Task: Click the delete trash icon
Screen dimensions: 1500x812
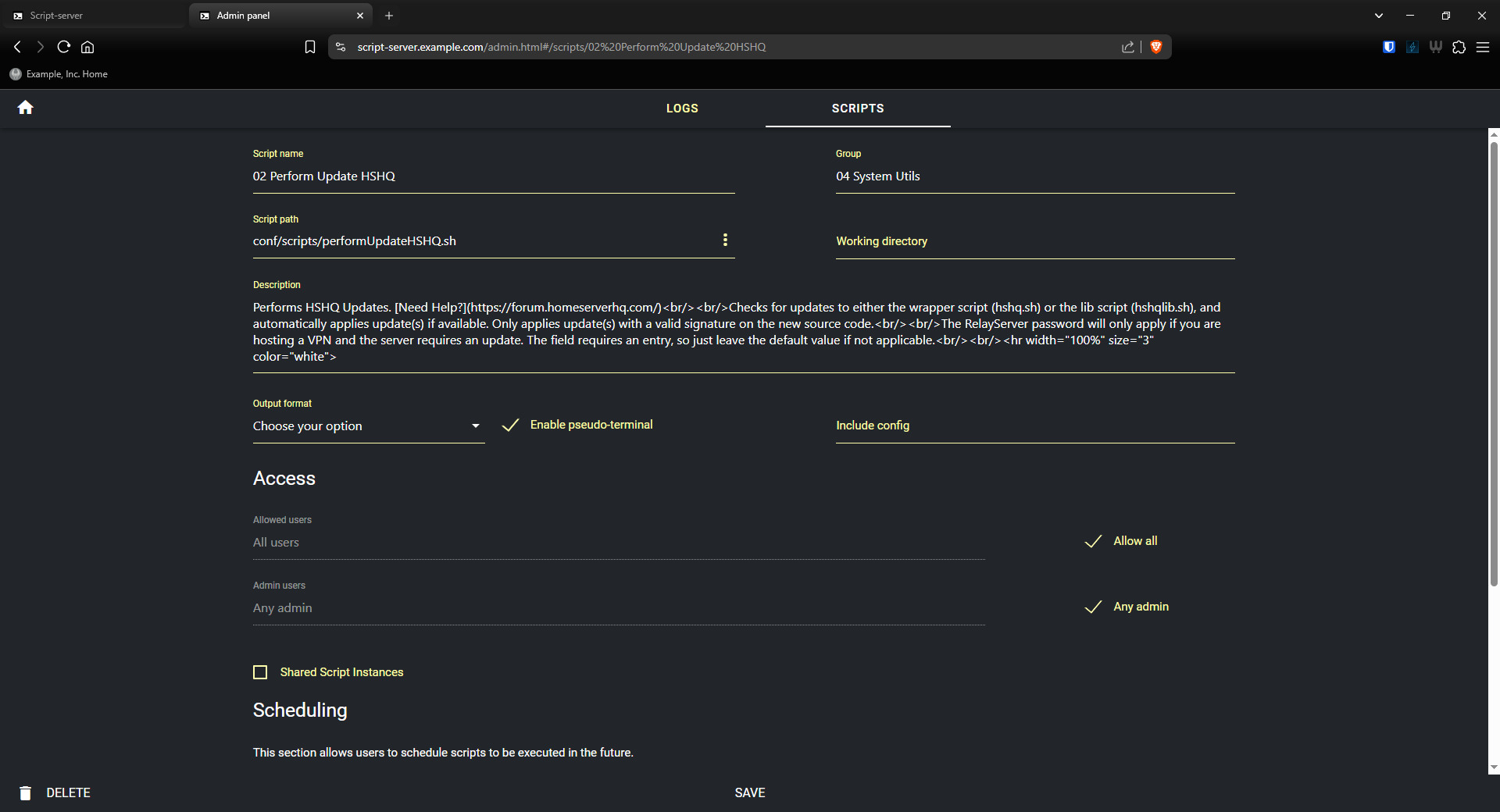Action: [26, 792]
